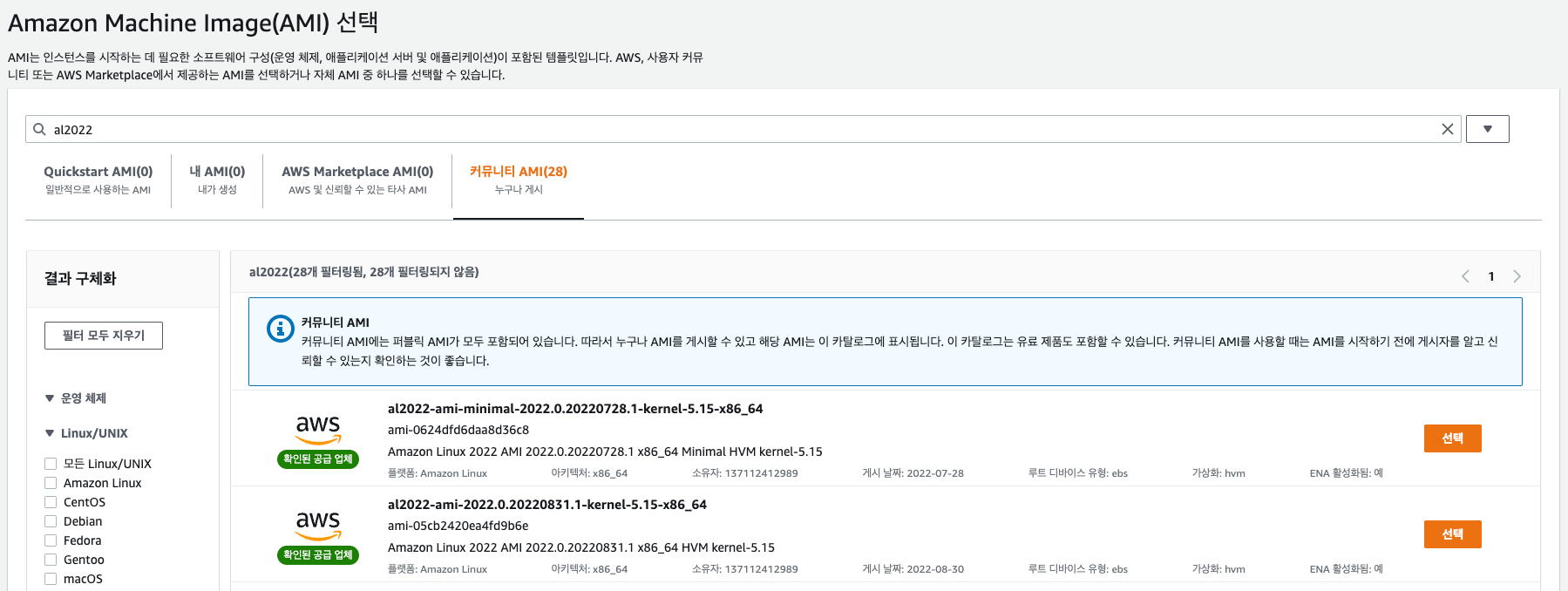The width and height of the screenshot is (1568, 591).
Task: Click AWS logo of al2022-ami-2022.0.20220831.1 entry
Action: (x=318, y=525)
